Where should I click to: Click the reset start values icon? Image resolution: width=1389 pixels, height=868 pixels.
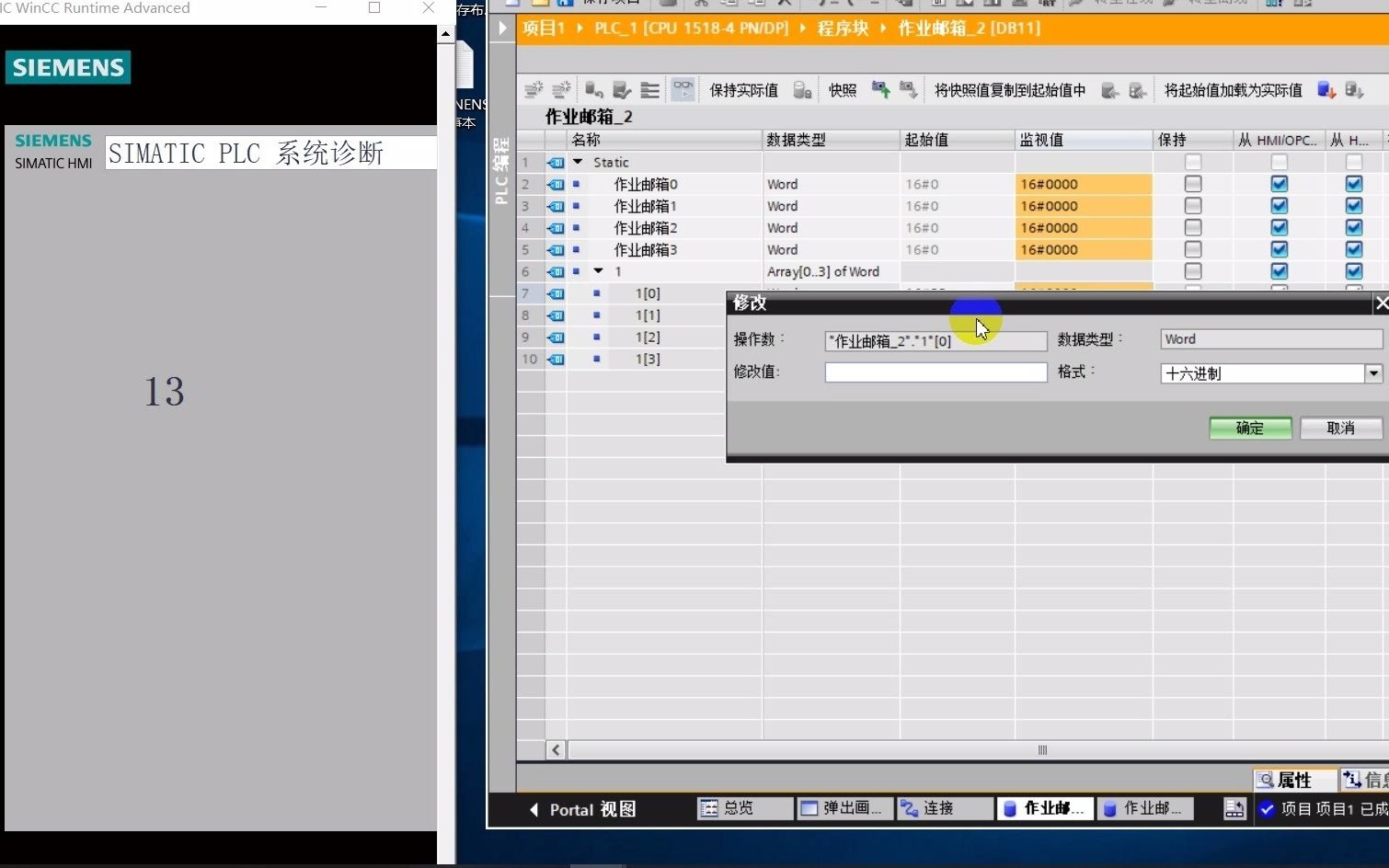click(594, 89)
